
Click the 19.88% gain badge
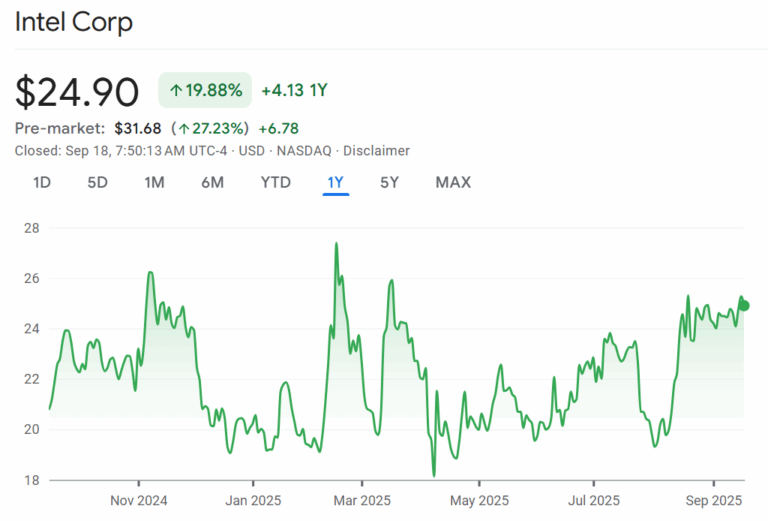(205, 90)
